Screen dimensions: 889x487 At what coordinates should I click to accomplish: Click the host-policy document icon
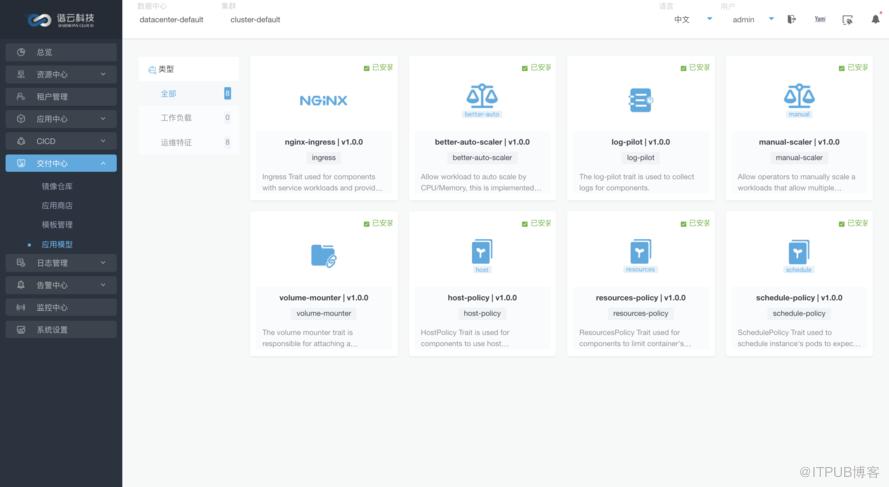tap(482, 252)
